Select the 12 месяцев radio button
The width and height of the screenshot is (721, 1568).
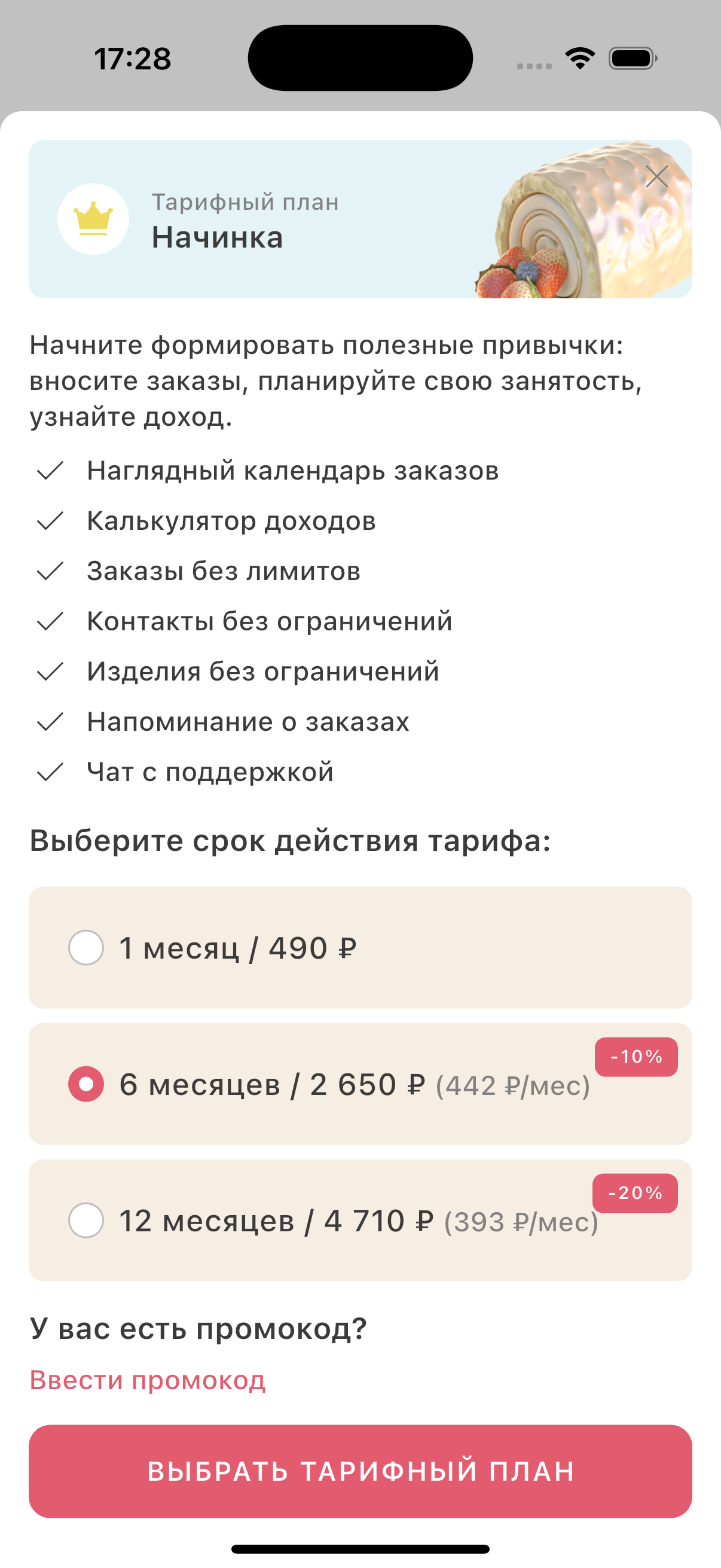[x=85, y=1221]
